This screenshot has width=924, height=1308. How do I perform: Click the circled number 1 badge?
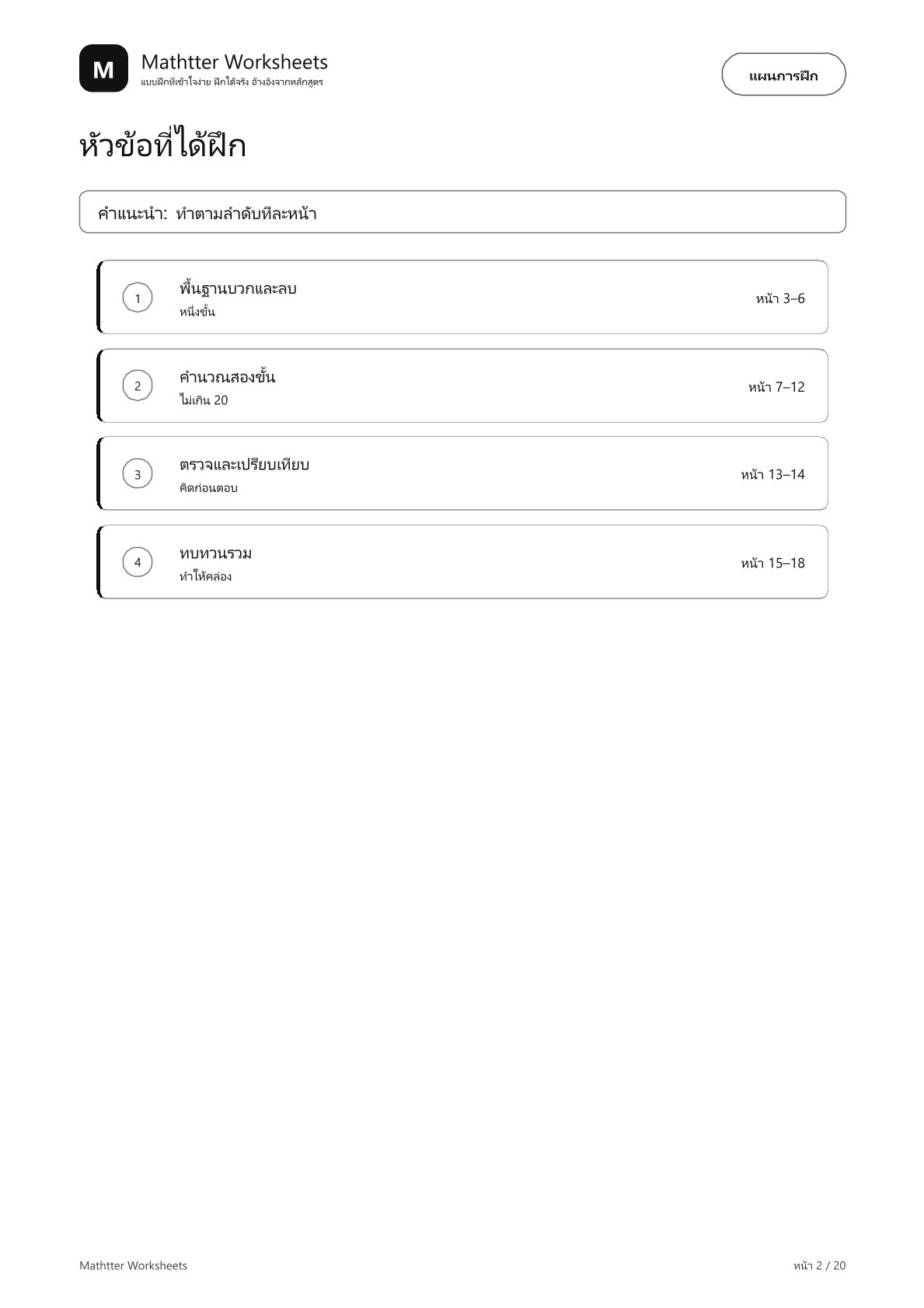coord(138,298)
